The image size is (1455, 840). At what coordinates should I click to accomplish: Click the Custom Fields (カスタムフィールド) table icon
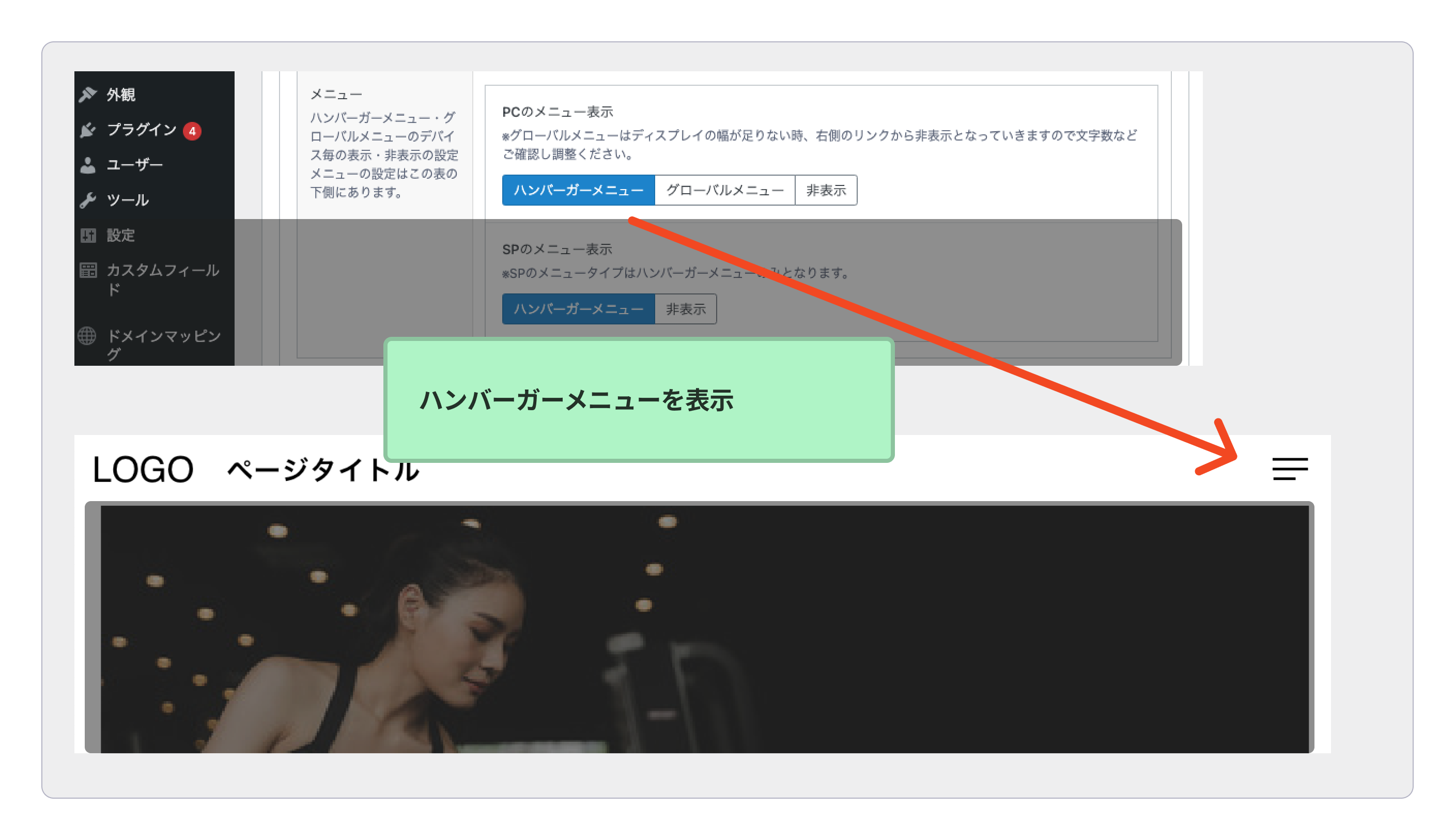coord(88,270)
